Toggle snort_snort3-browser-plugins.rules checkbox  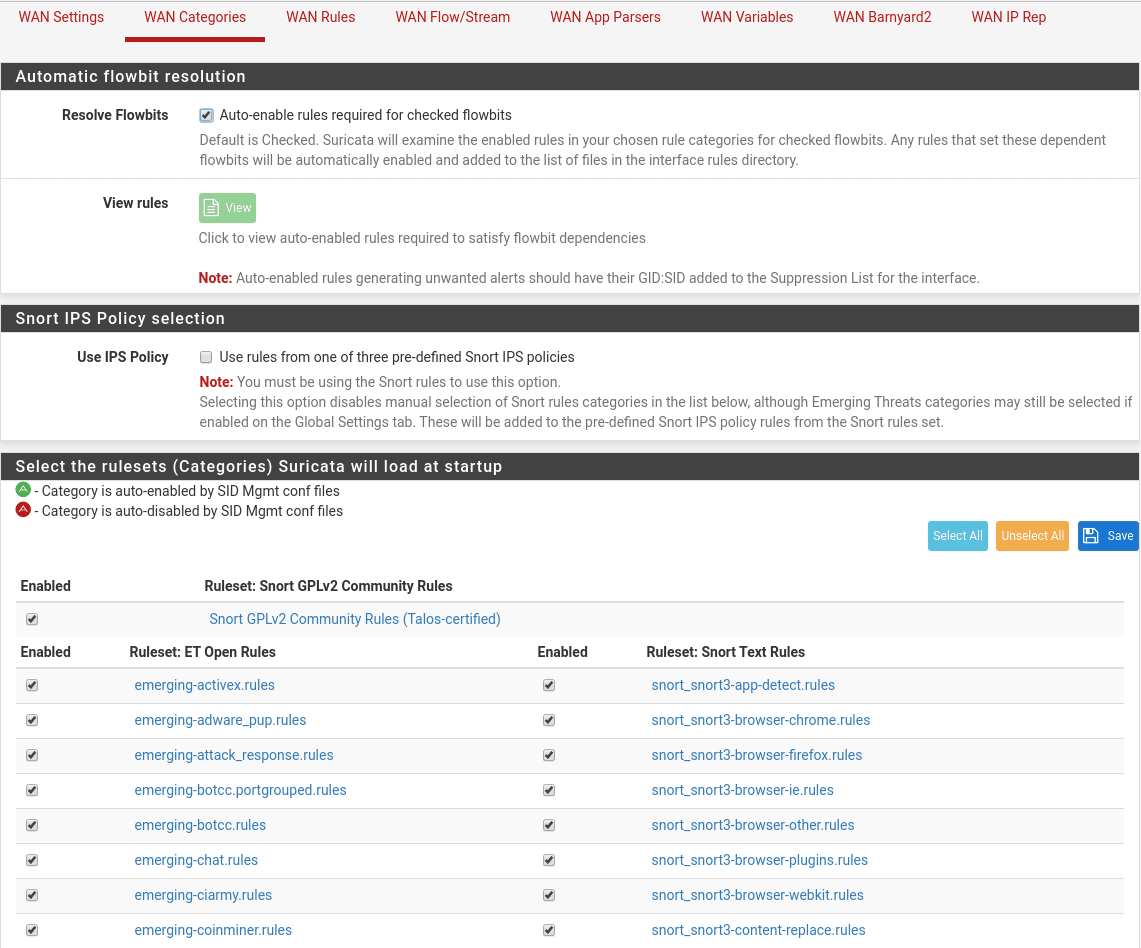click(549, 860)
